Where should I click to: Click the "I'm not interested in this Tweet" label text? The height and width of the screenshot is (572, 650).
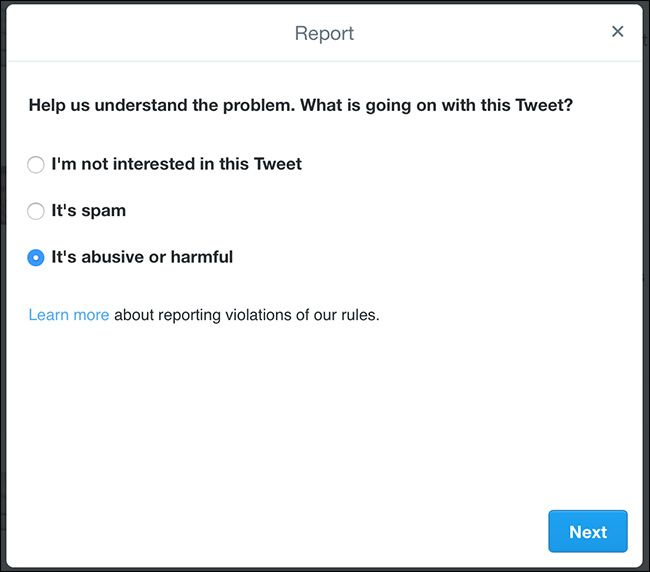click(x=176, y=164)
